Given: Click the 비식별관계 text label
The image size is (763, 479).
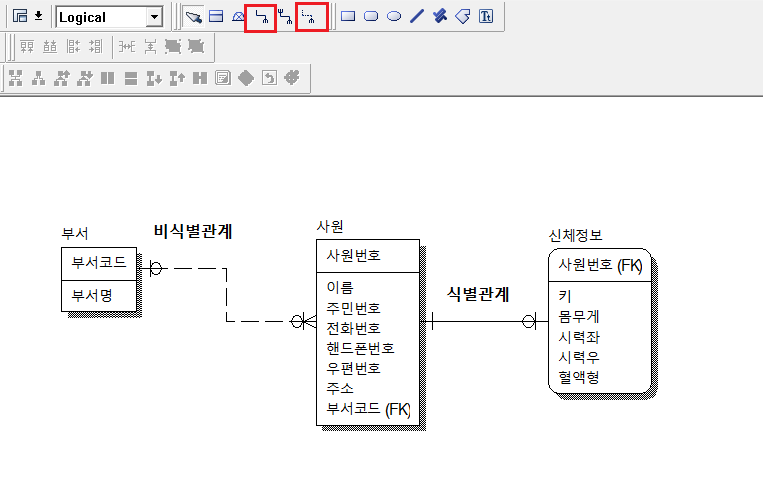Looking at the screenshot, I should (193, 231).
